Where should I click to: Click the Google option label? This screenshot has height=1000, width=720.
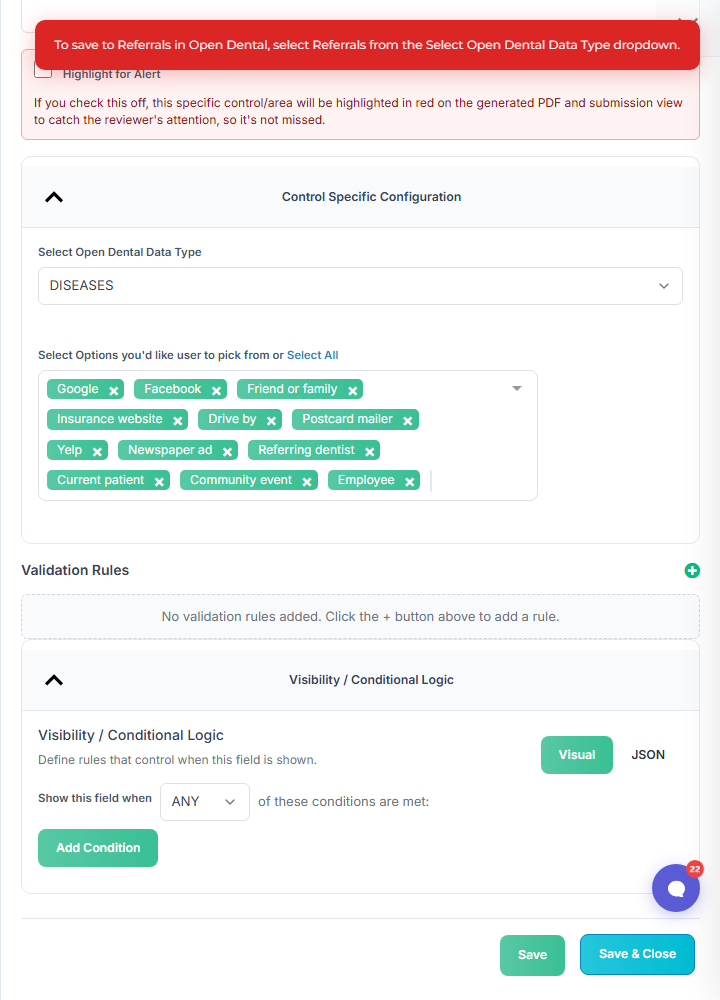tap(78, 389)
